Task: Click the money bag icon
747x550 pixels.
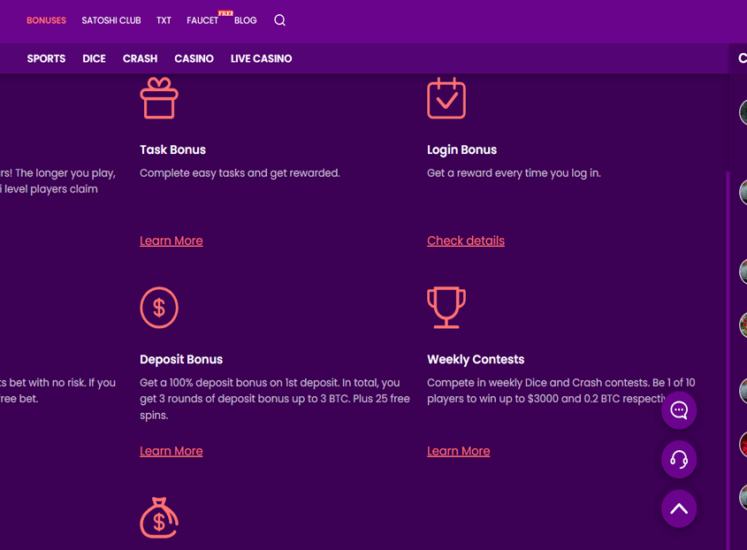Action: pos(159,517)
